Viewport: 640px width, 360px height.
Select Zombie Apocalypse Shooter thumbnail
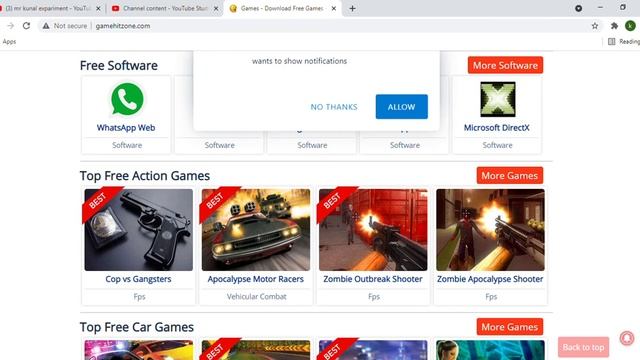tap(490, 230)
